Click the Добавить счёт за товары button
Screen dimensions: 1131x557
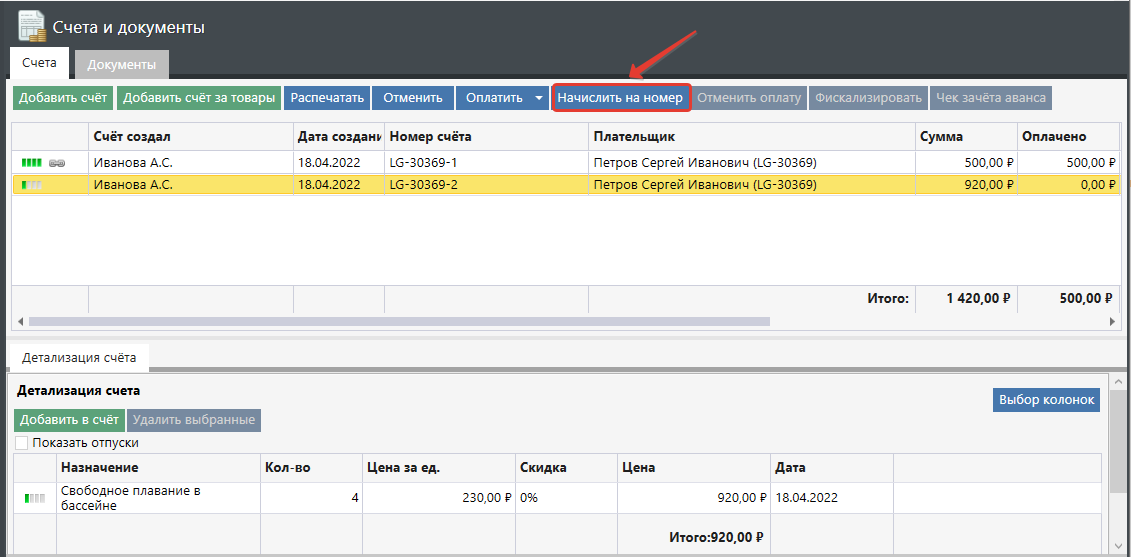click(x=198, y=98)
